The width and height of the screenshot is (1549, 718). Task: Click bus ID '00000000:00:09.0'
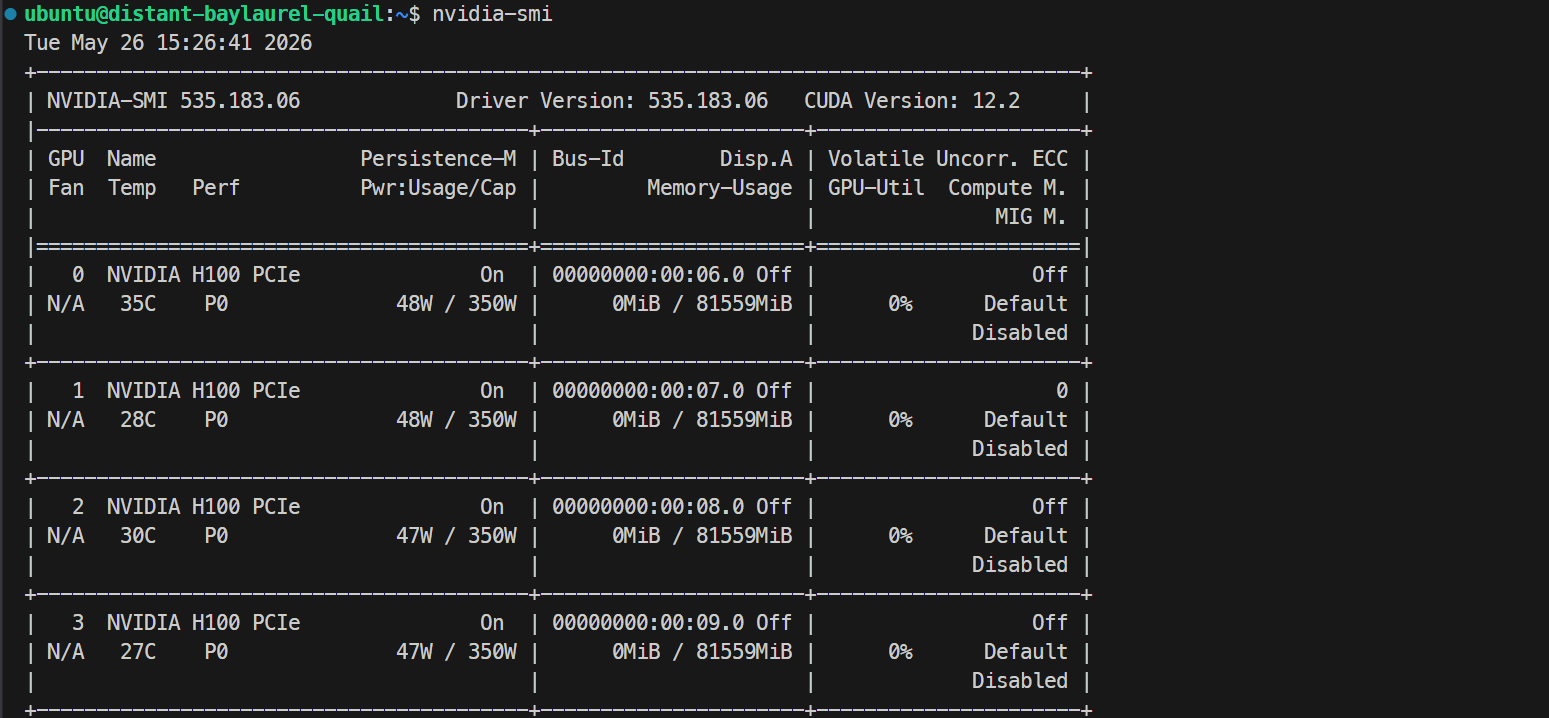point(648,623)
